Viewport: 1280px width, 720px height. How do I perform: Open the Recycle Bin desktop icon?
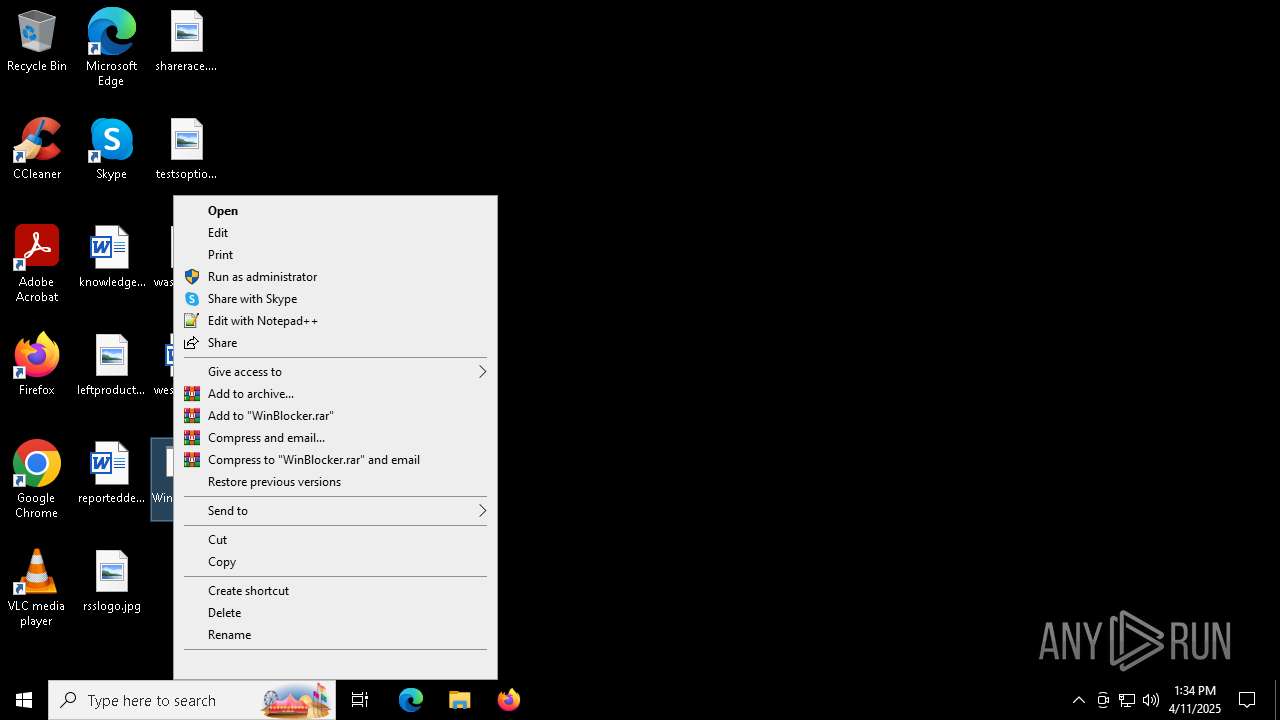tap(37, 42)
